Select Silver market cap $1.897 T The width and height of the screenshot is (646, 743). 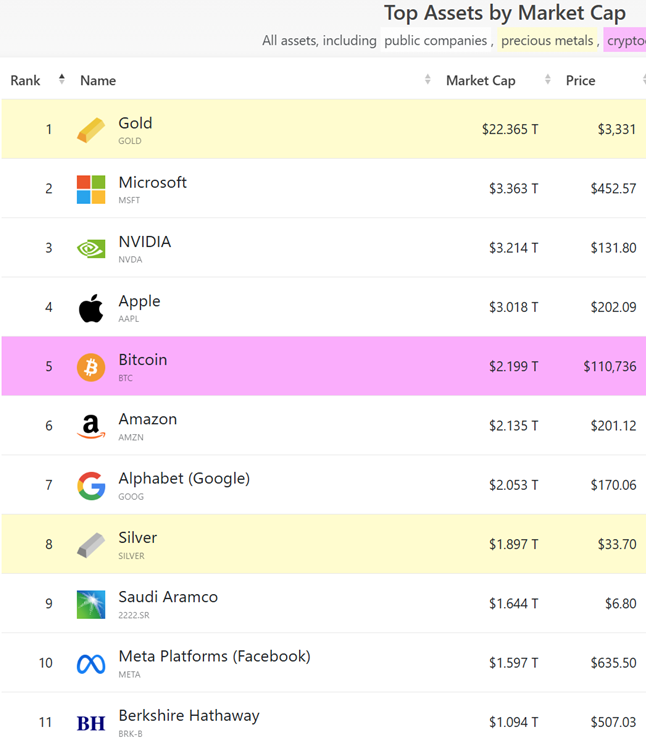(x=514, y=544)
